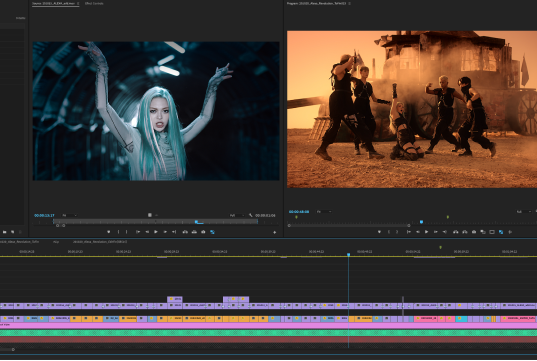Click the last transport icon in Program Monitor
Image resolution: width=537 pixels, height=361 pixels.
click(x=510, y=232)
